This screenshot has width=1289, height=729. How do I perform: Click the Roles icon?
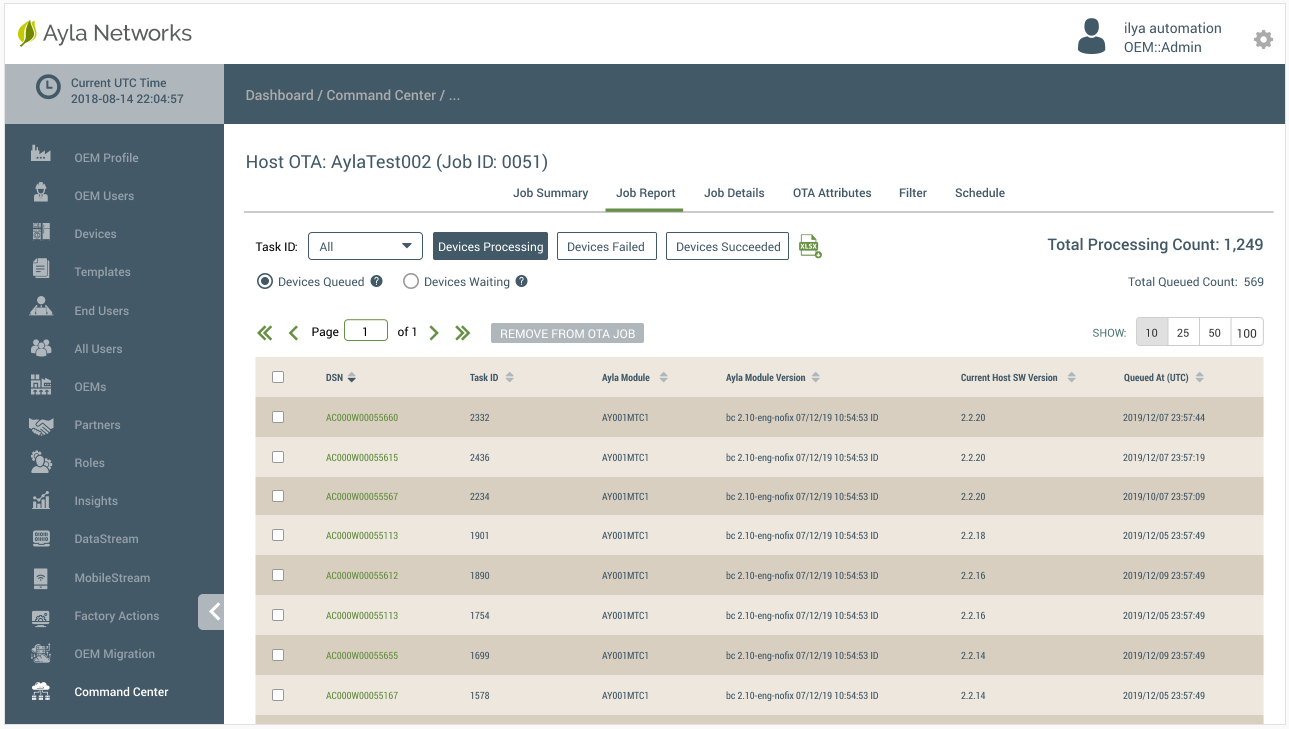coord(41,462)
